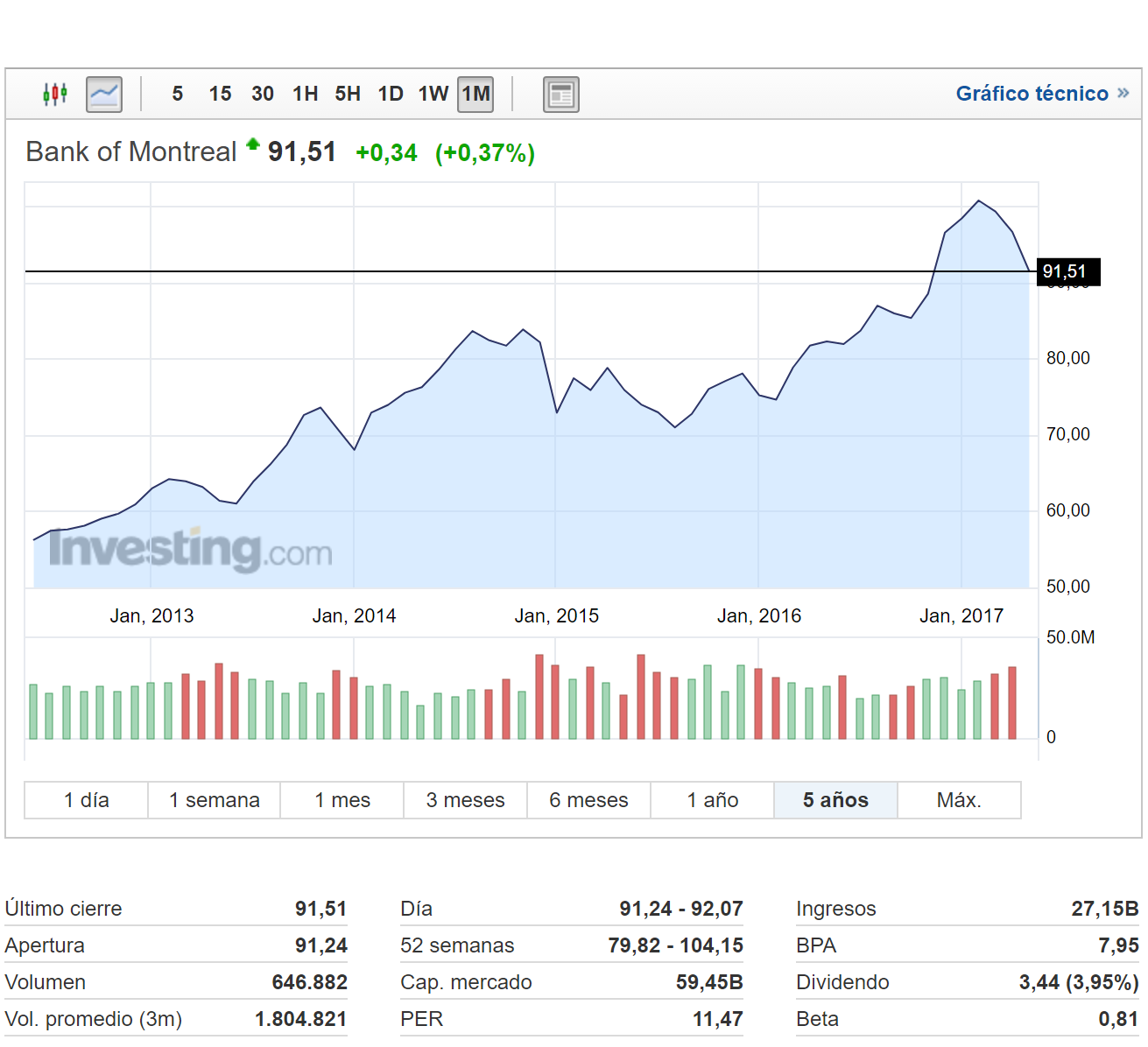Select the 1M monthly interval
Viewport: 1148px width, 1047px height.
tap(475, 94)
